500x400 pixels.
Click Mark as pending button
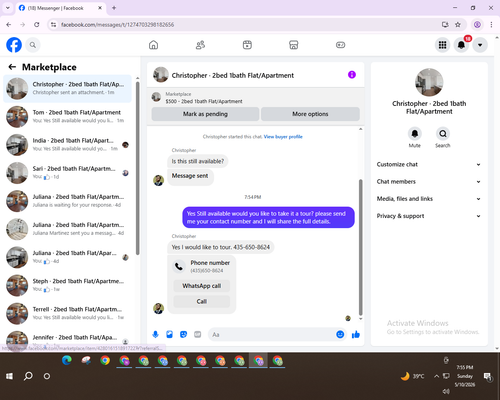pos(205,114)
